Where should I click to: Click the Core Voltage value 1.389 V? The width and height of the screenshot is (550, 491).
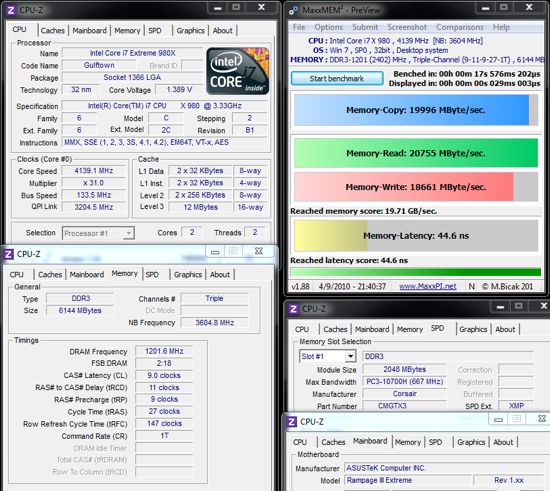pyautogui.click(x=179, y=89)
